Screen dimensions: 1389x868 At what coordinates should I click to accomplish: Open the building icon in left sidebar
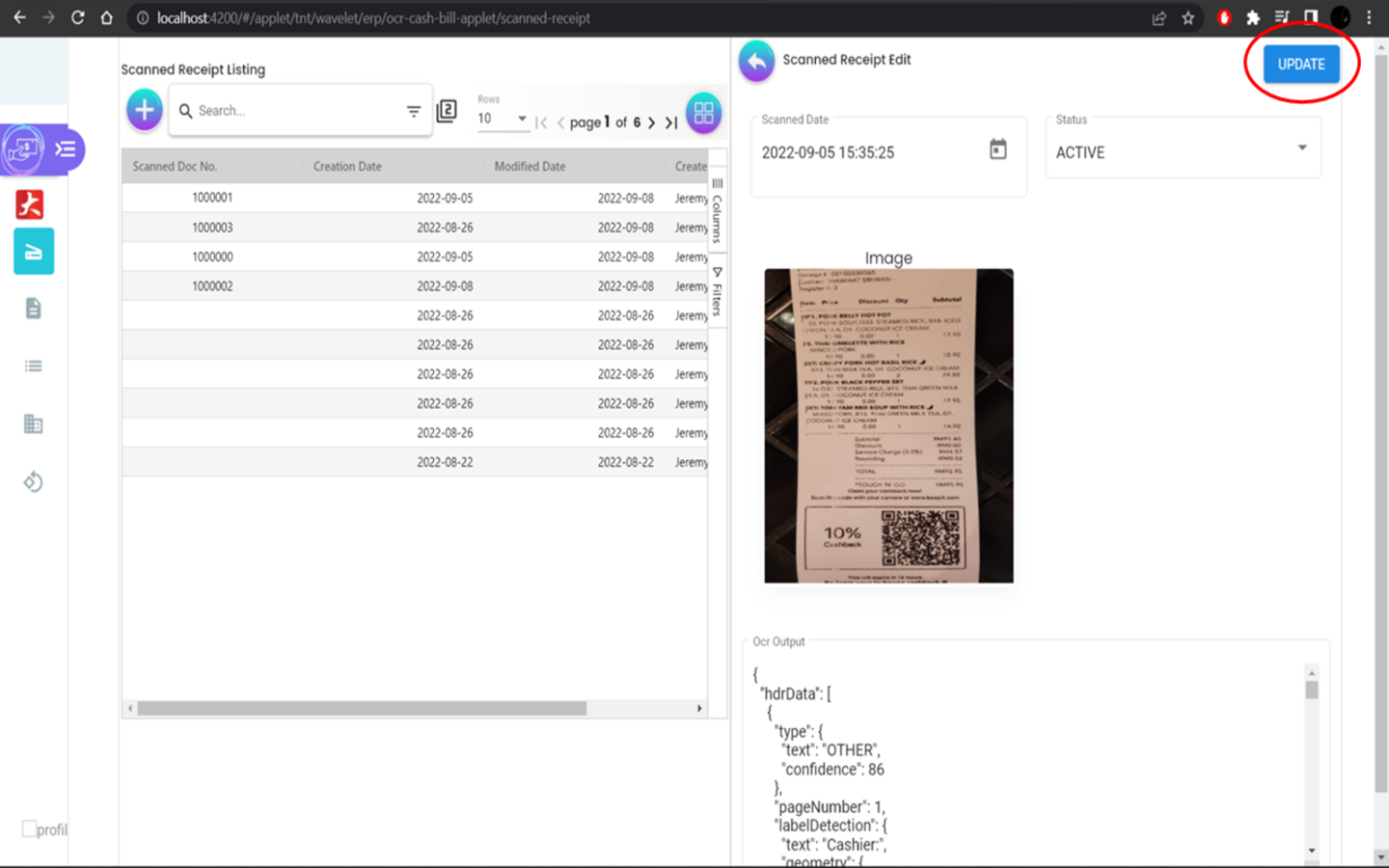(34, 424)
